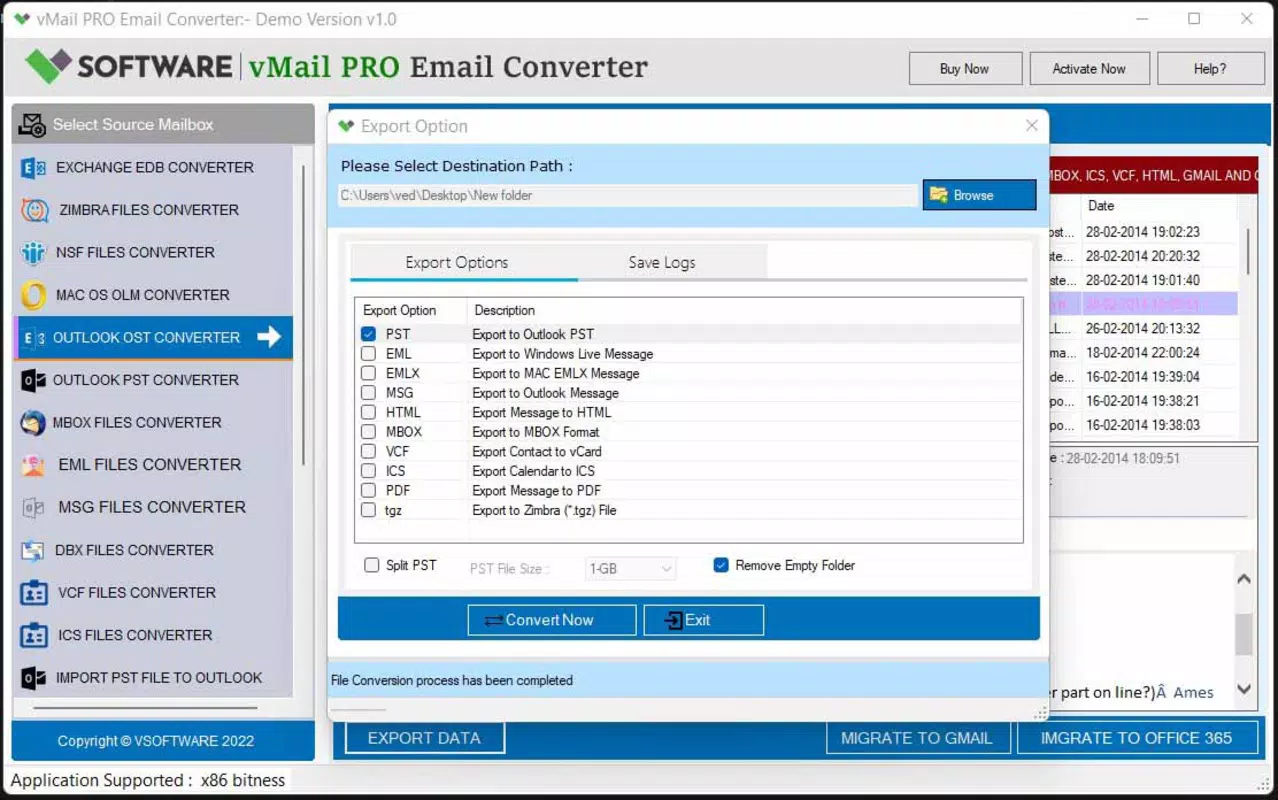
Task: Tick the ICS export checkbox
Action: [369, 471]
